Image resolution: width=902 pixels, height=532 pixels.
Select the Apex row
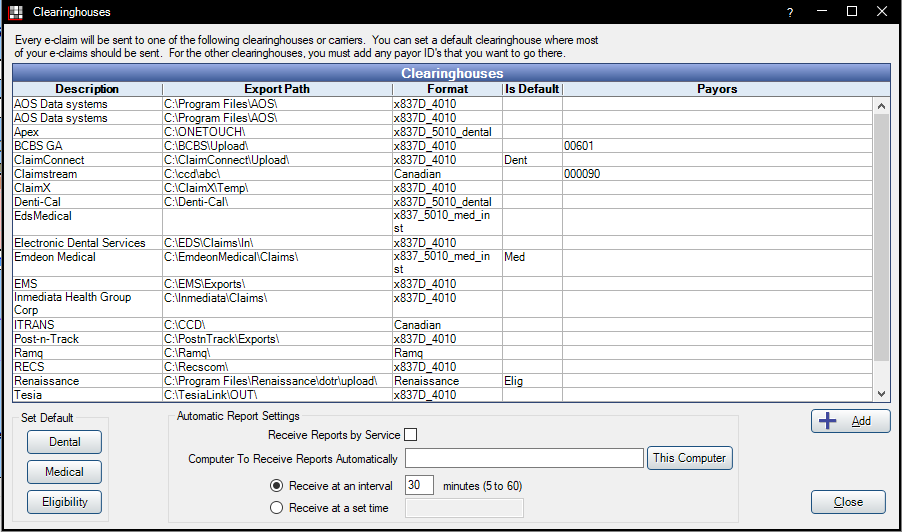pyautogui.click(x=443, y=132)
